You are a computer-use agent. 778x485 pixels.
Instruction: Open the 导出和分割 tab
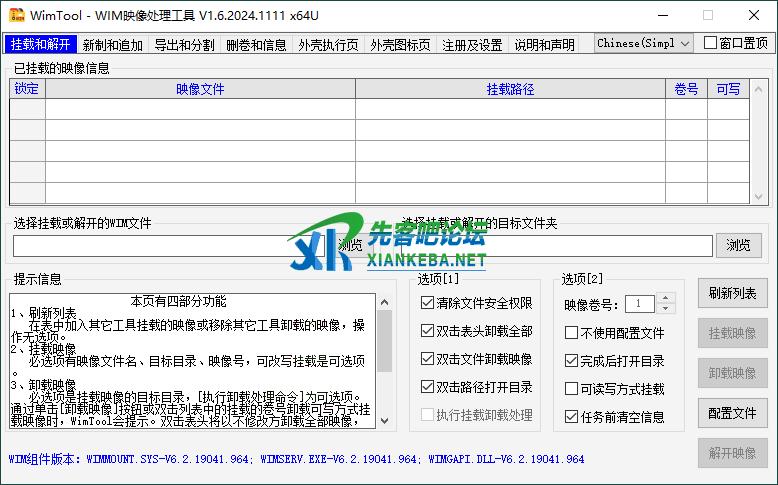[184, 45]
